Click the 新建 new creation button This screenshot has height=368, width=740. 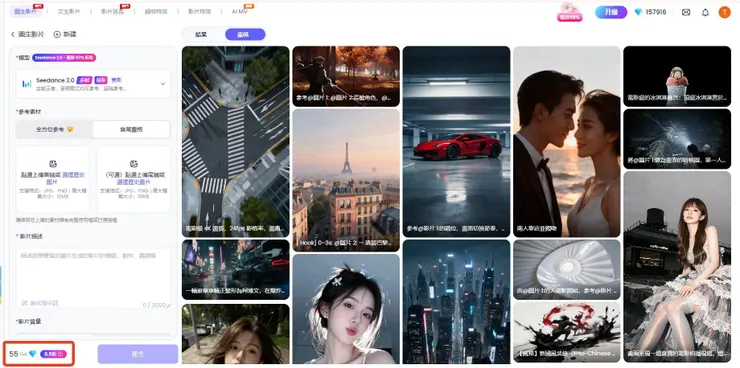click(65, 34)
